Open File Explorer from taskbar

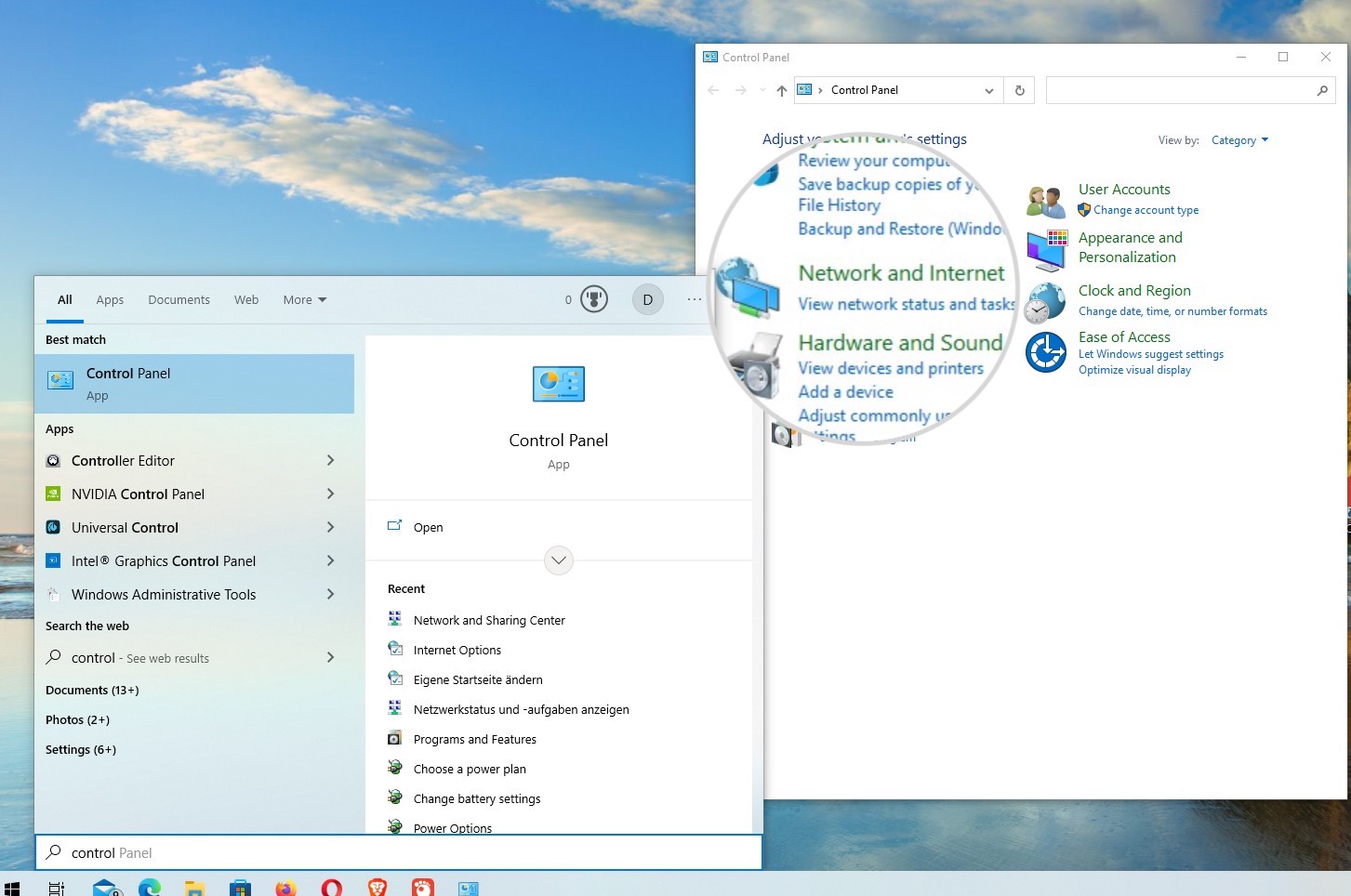[194, 888]
